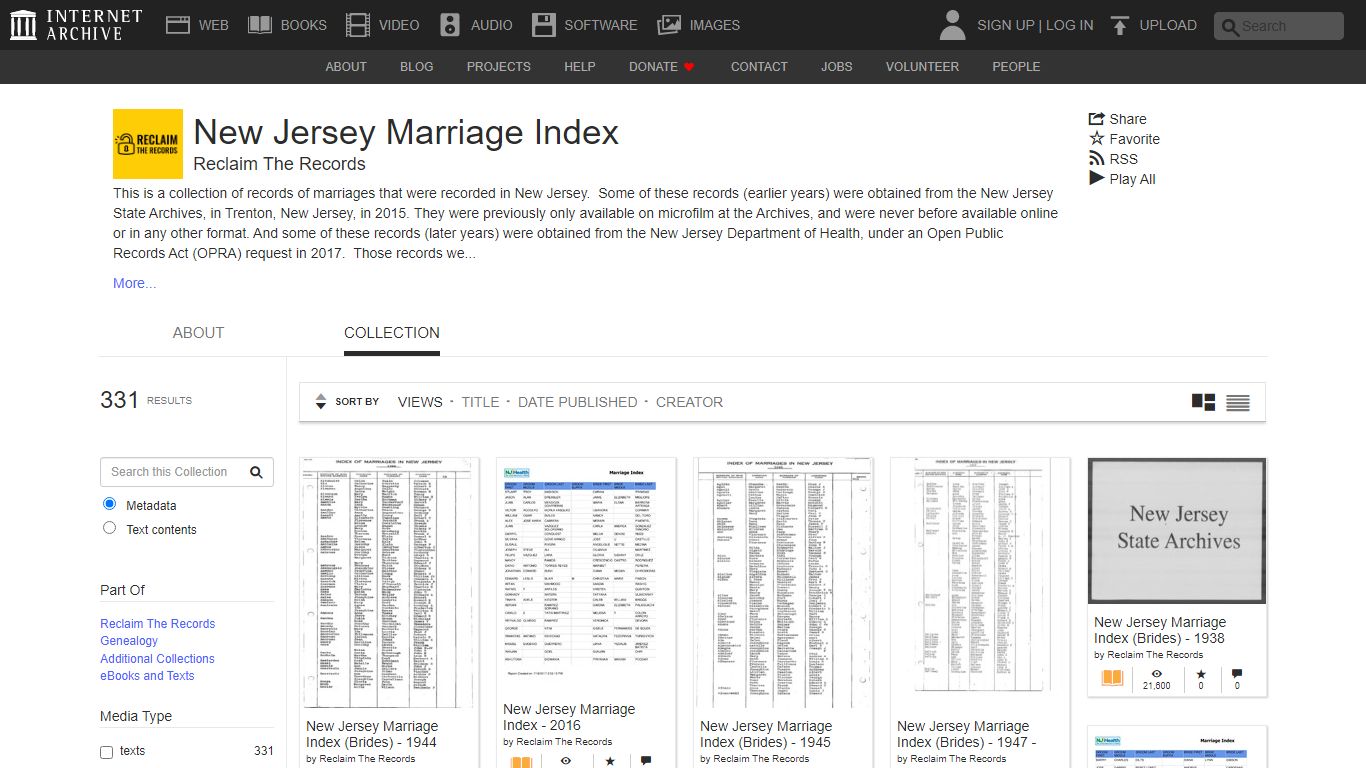Image resolution: width=1366 pixels, height=768 pixels.
Task: Select the Metadata radio button
Action: (x=110, y=504)
